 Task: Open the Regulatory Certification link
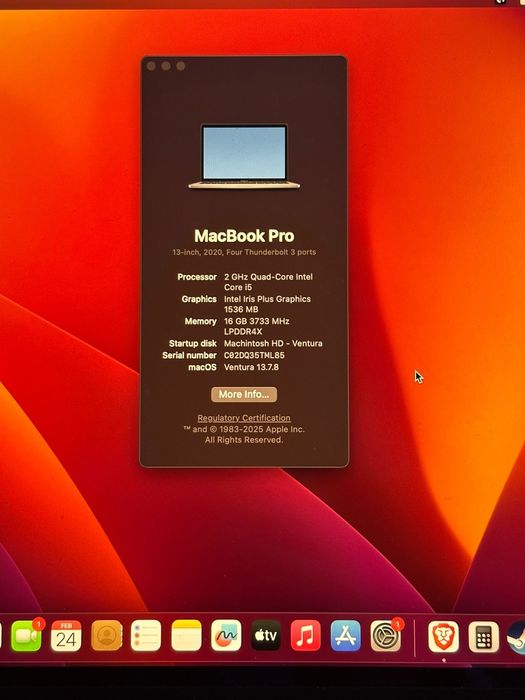pyautogui.click(x=244, y=418)
